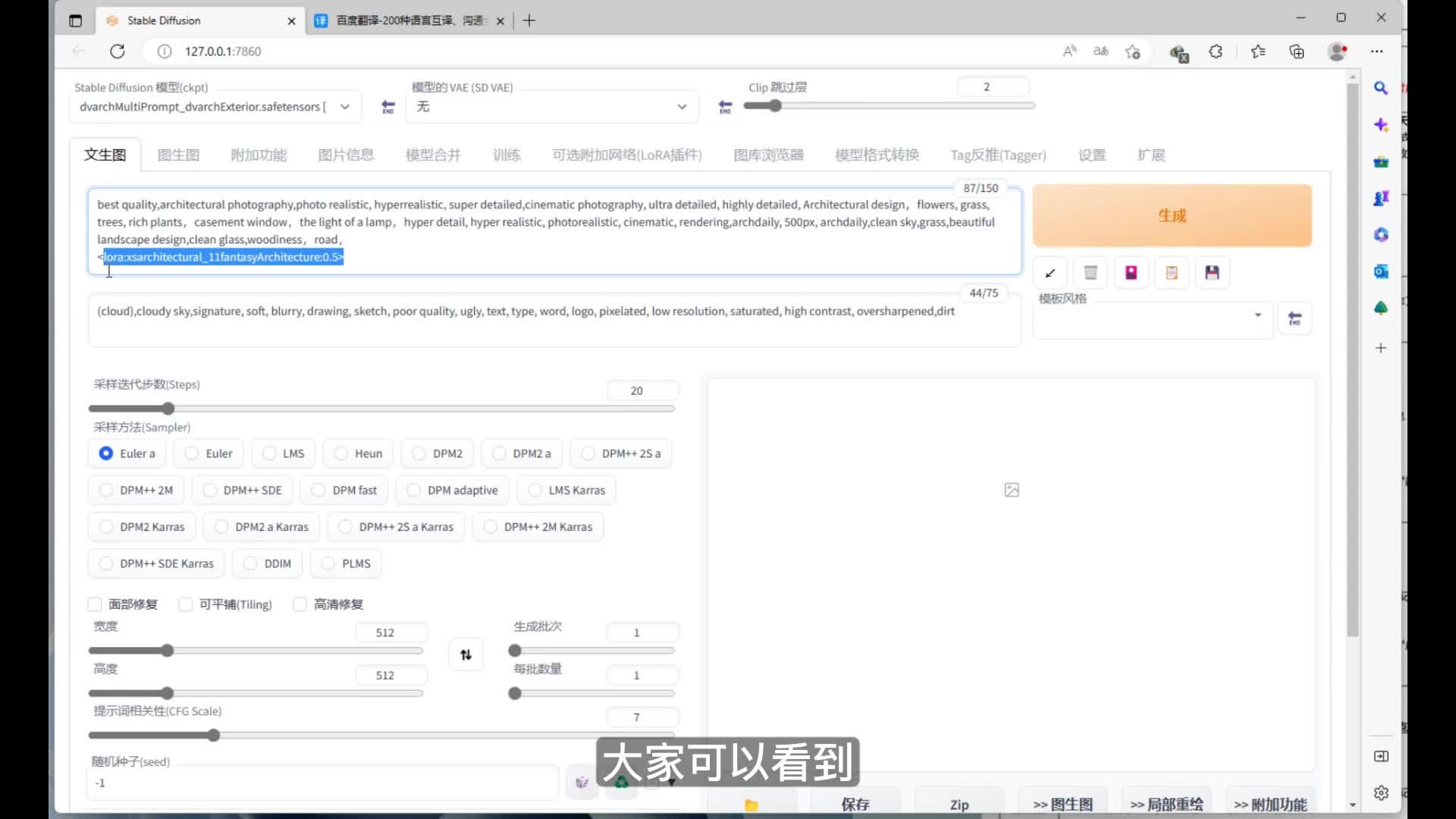Click the clipboard apply-style icon
The width and height of the screenshot is (1456, 819).
tap(1172, 273)
